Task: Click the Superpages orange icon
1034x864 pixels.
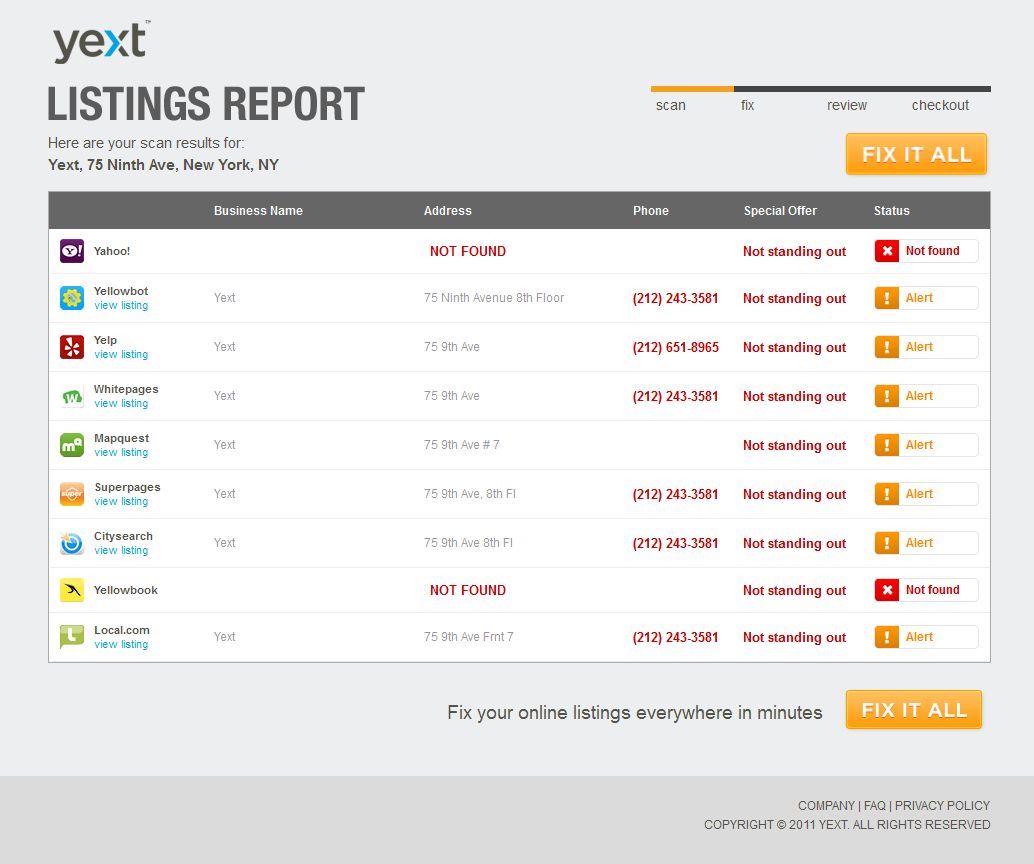Action: point(72,494)
